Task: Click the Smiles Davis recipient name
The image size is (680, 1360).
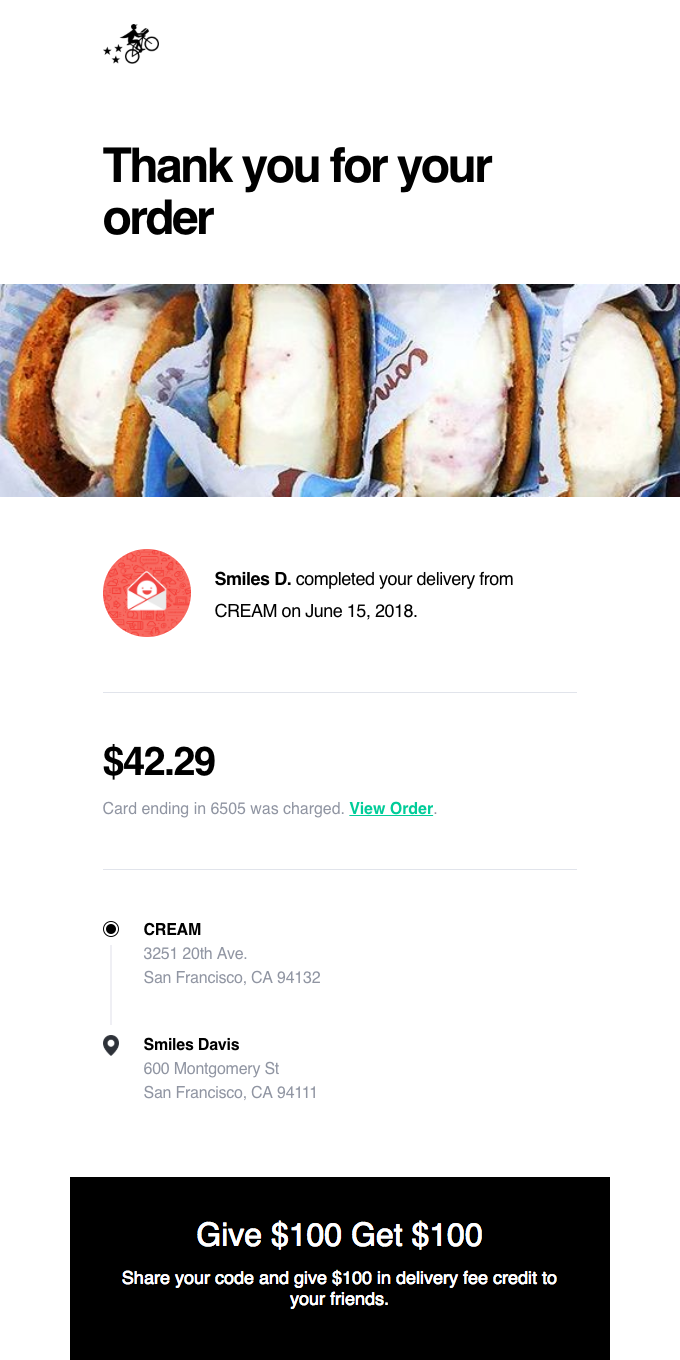Action: (191, 1044)
